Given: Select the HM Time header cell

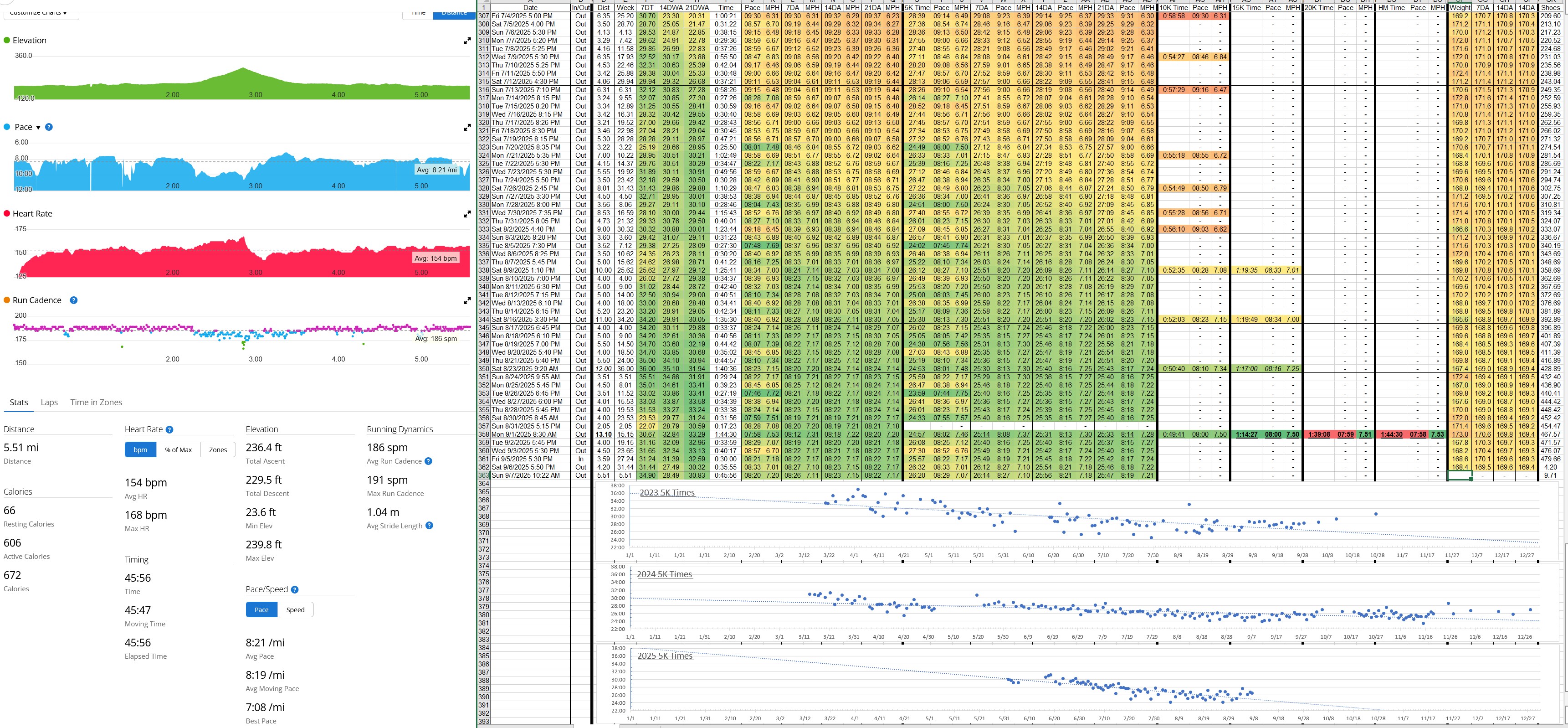Looking at the screenshot, I should (1391, 8).
